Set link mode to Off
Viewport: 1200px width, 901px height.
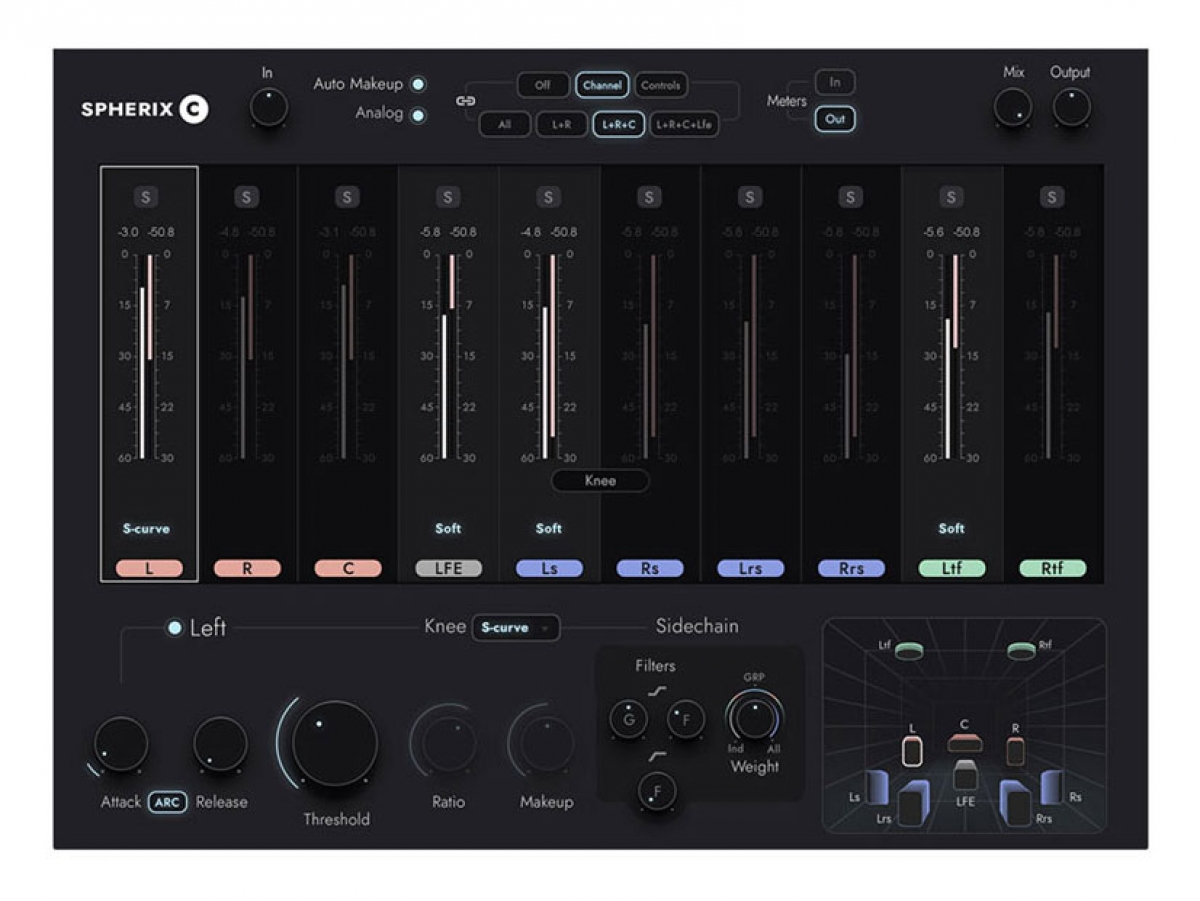point(543,86)
